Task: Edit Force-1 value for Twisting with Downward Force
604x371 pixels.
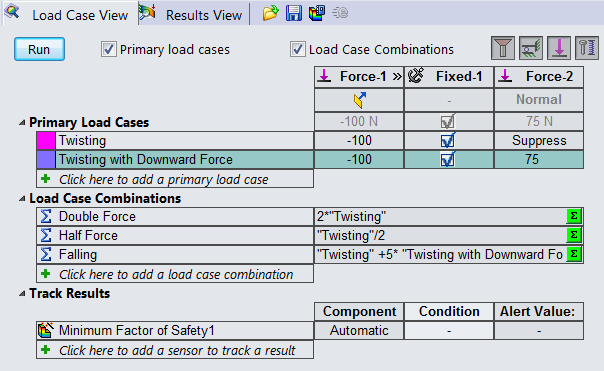Action: click(359, 159)
